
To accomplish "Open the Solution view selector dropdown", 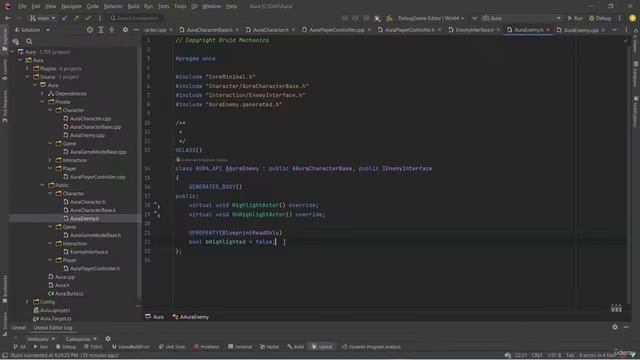I will pos(32,30).
